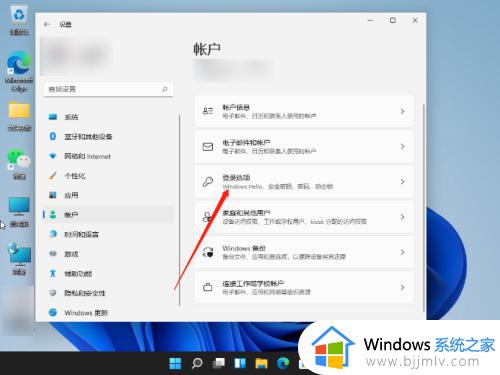This screenshot has width=500, height=375.
Task: Select the Recycle Bin desktop icon
Action: (19, 21)
